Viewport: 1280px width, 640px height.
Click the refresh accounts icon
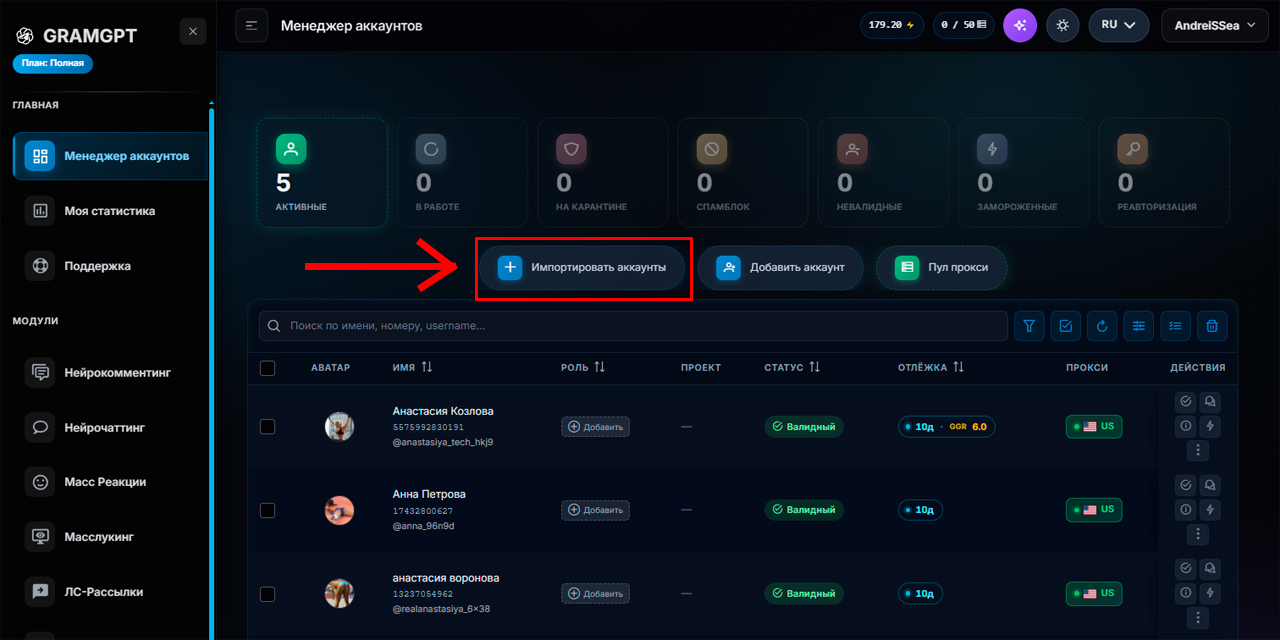click(x=1102, y=326)
